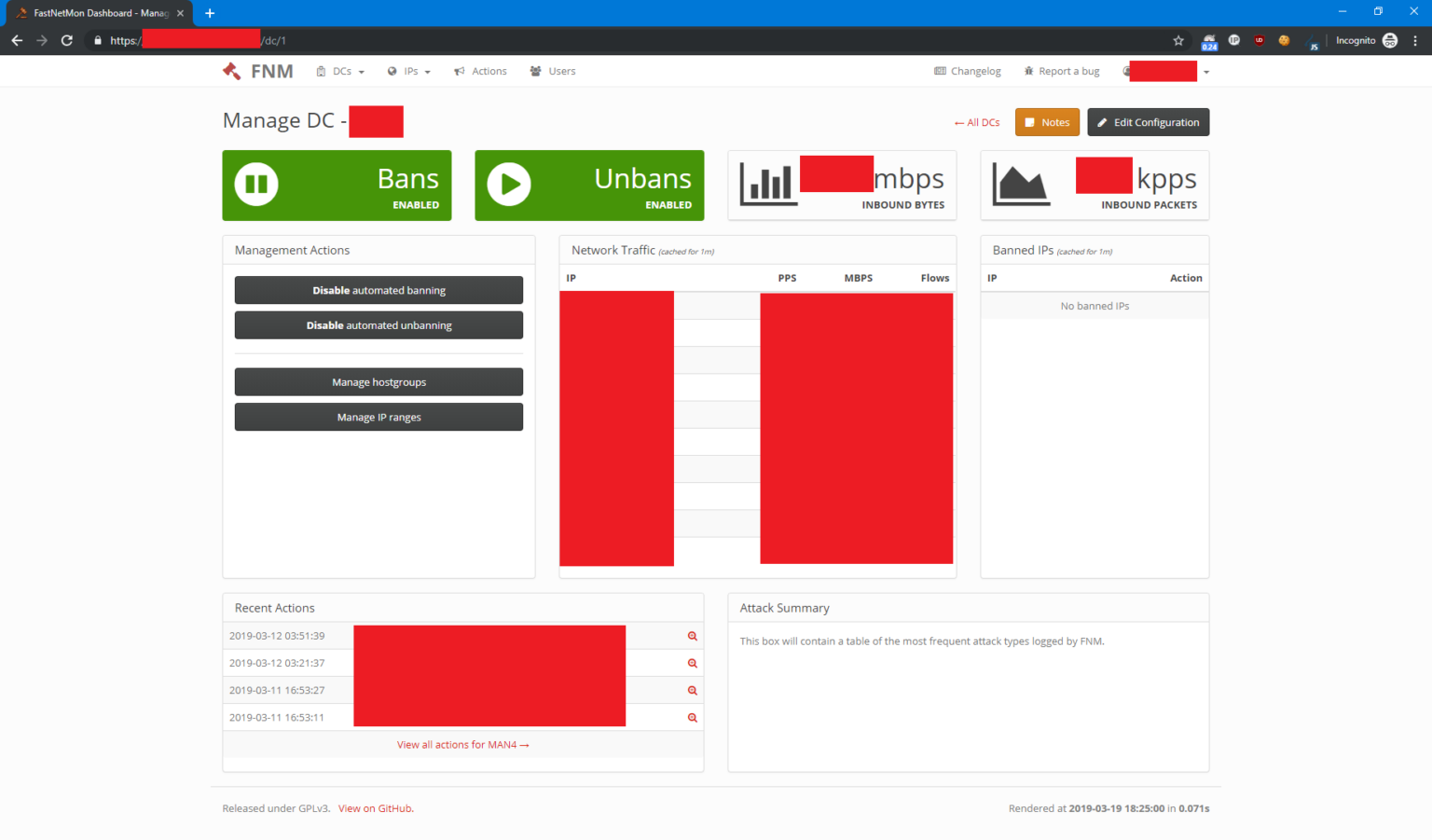Disable automated banning

point(379,290)
